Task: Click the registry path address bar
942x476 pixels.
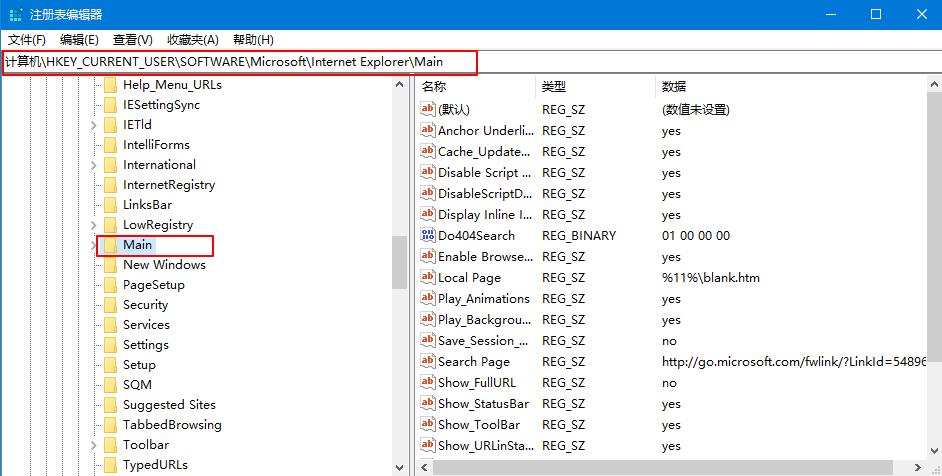Action: tap(240, 63)
